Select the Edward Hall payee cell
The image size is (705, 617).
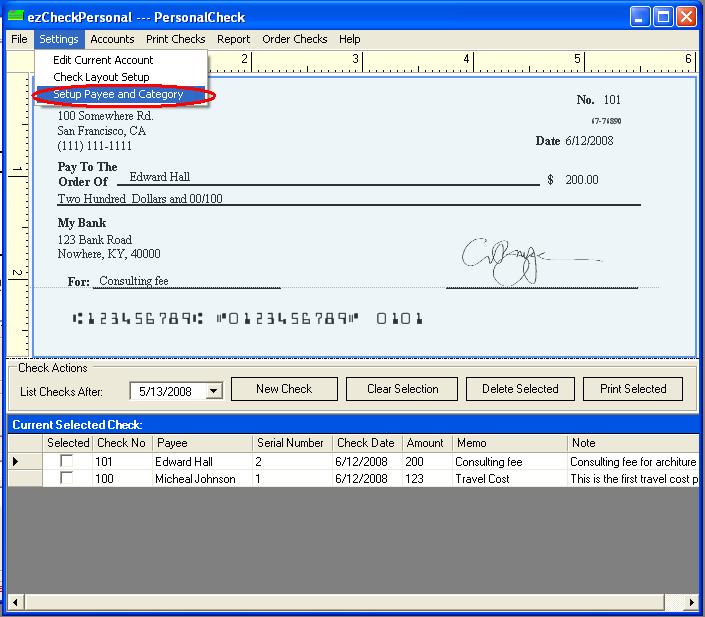tap(202, 461)
